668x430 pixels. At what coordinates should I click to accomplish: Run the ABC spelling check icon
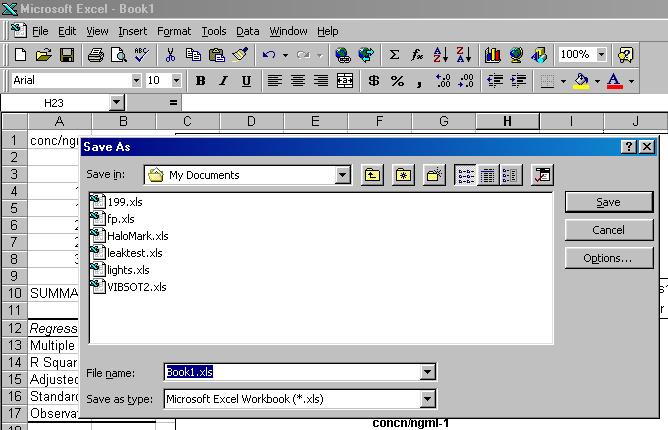(x=141, y=55)
